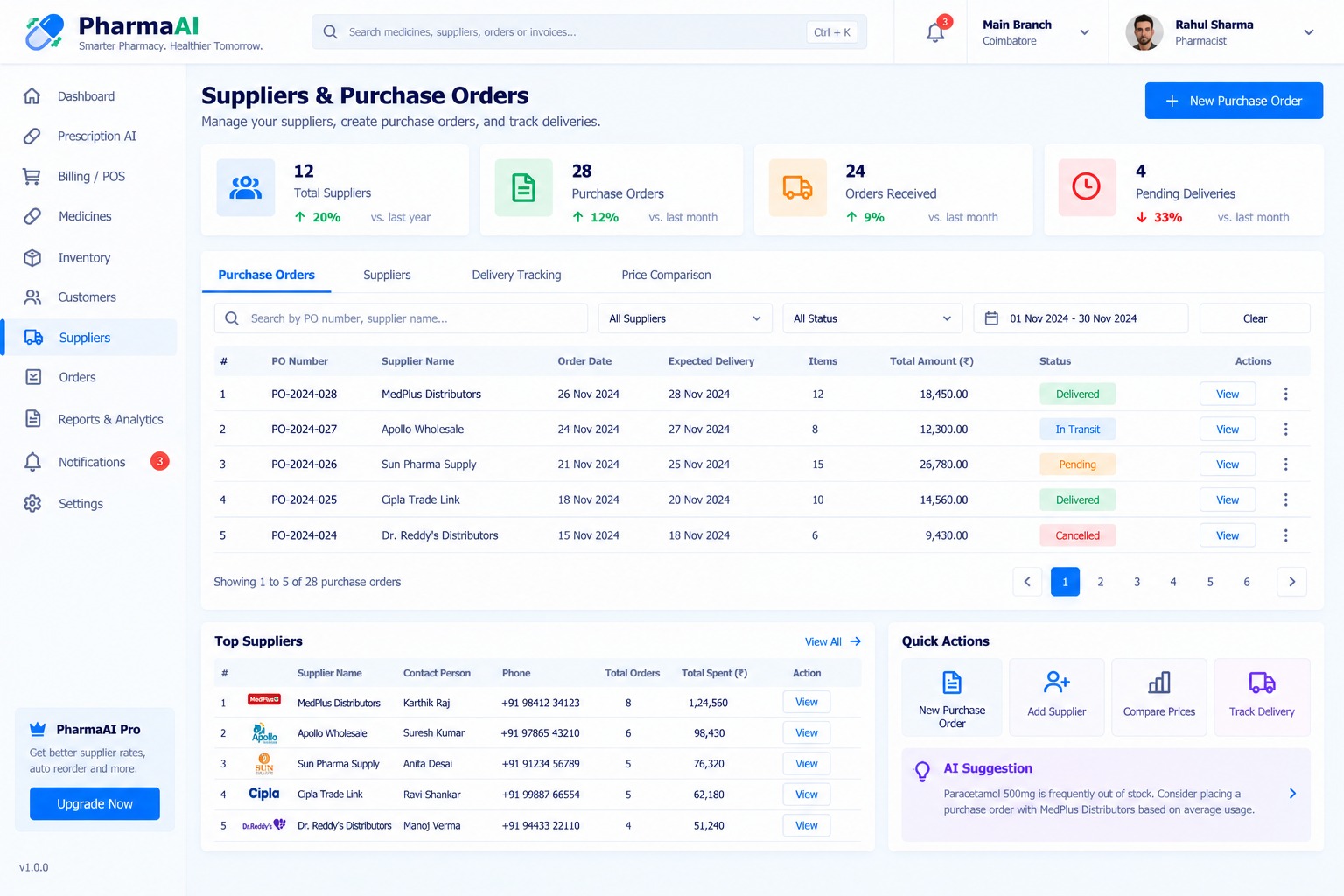View purchase order PO-2024-027
Image resolution: width=1344 pixels, height=896 pixels.
1228,430
